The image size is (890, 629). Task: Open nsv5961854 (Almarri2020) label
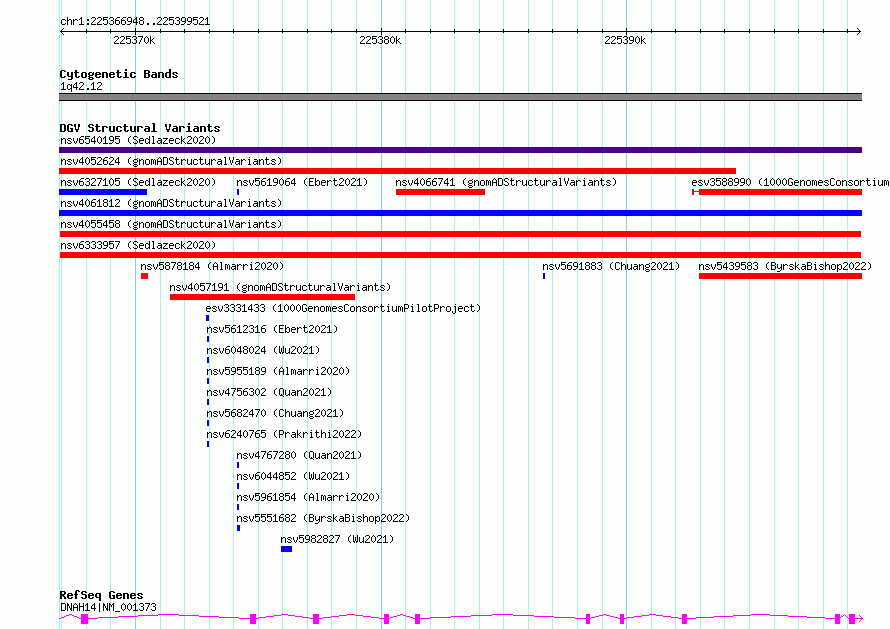[x=308, y=497]
